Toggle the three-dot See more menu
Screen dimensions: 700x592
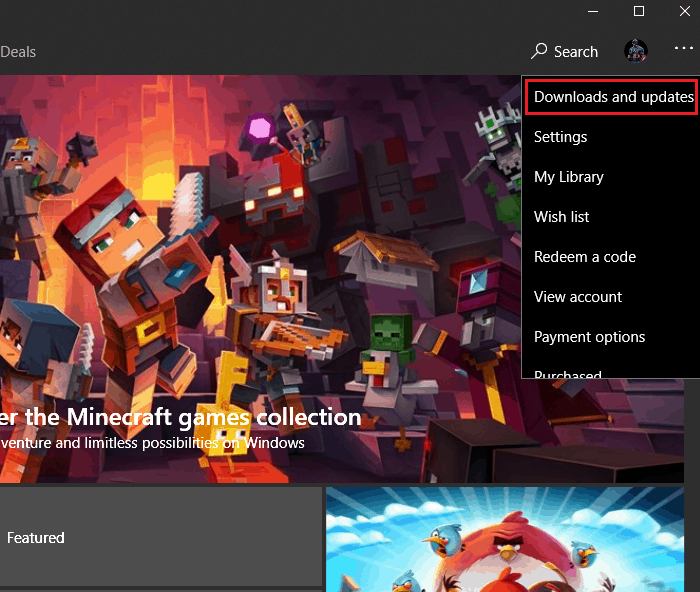683,47
